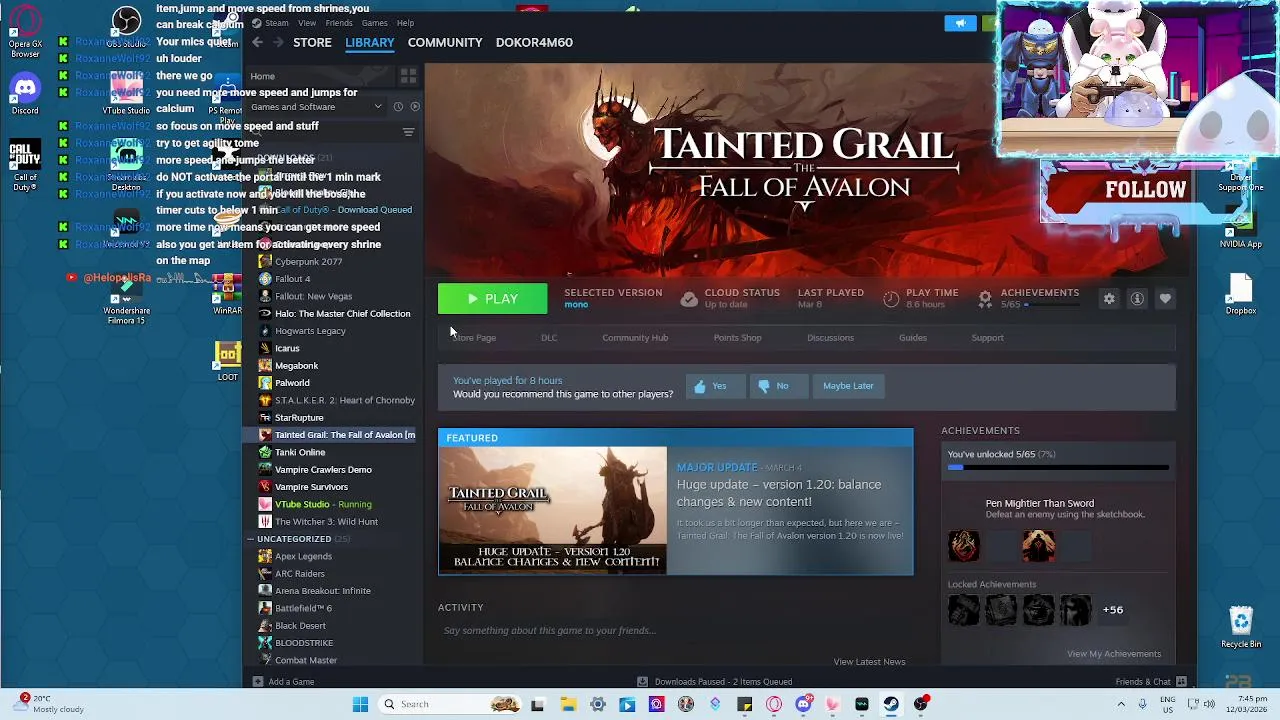
Task: Go back with Steam's left arrow
Action: [x=257, y=42]
